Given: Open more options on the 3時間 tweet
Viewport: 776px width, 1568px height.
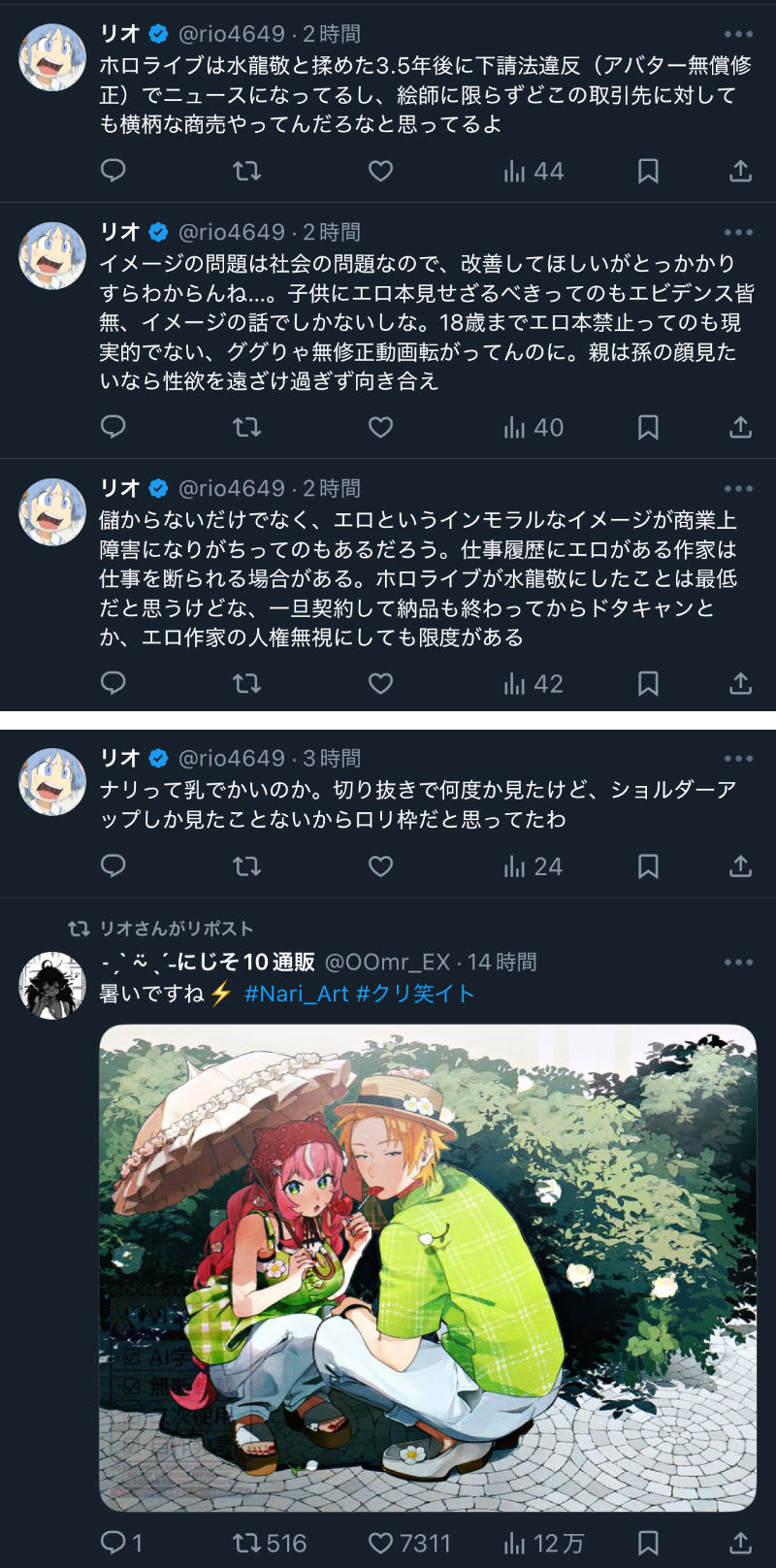Looking at the screenshot, I should [x=738, y=759].
